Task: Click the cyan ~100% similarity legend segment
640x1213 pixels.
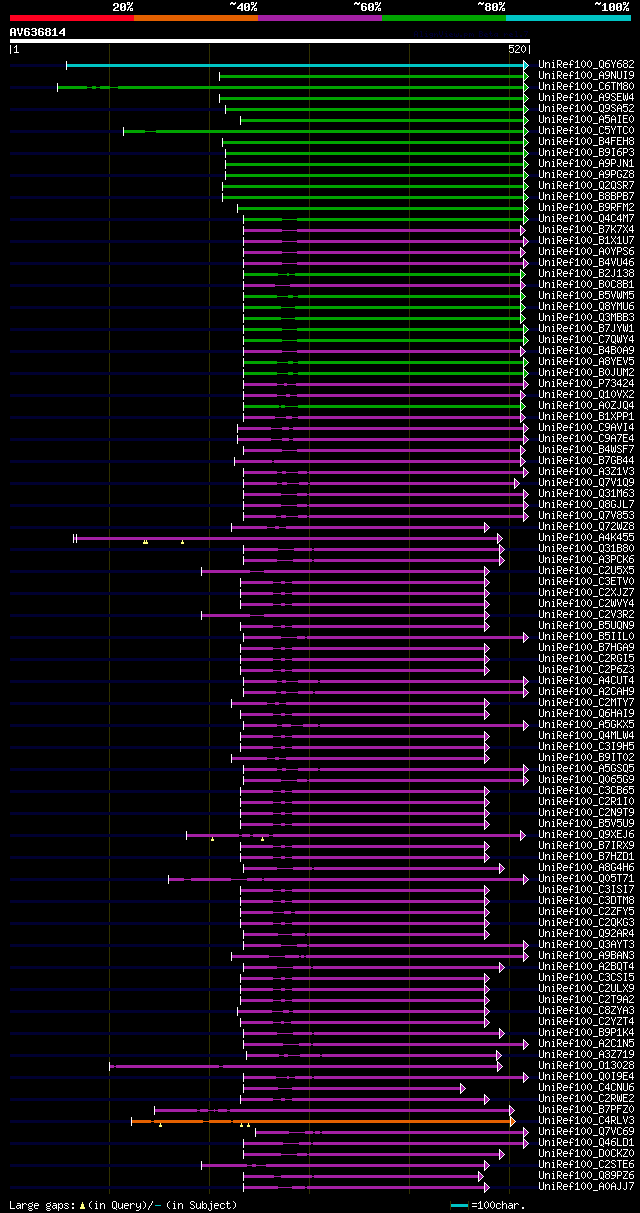Action: point(568,18)
